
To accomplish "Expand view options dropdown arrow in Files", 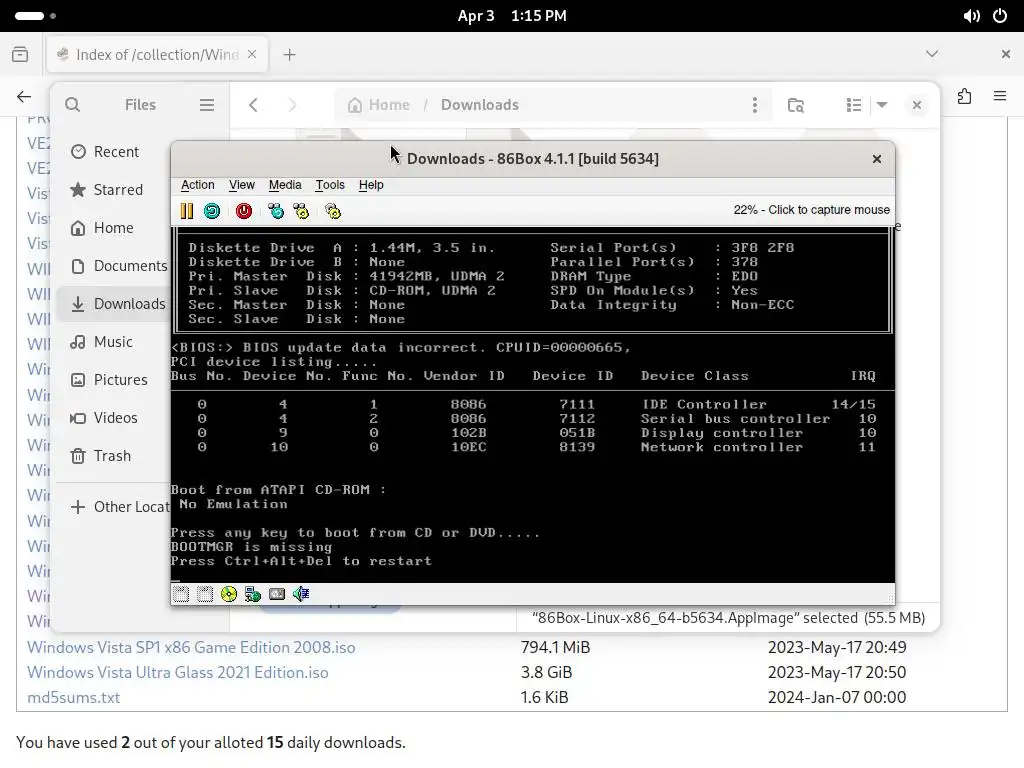I will point(882,104).
